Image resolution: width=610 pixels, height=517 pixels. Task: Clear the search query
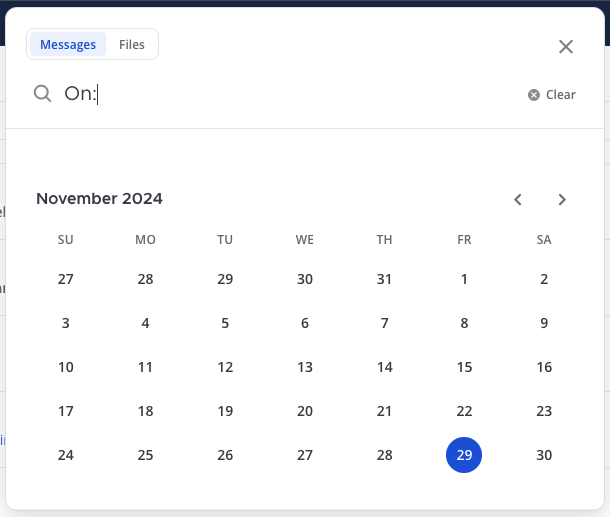(552, 95)
